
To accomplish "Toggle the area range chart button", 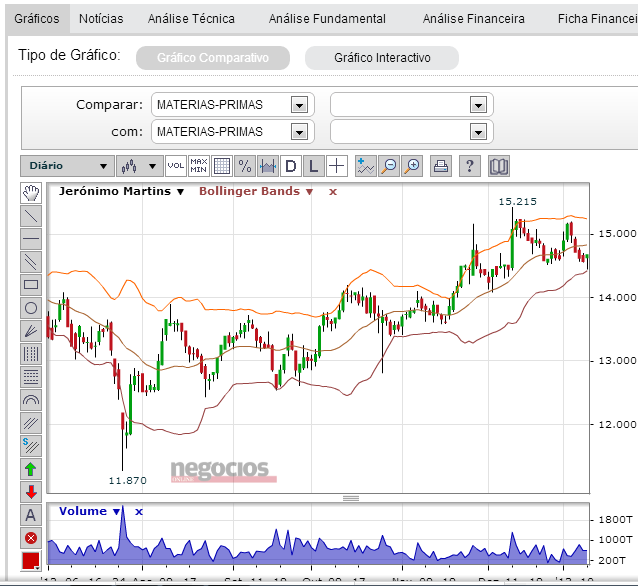I will click(268, 166).
